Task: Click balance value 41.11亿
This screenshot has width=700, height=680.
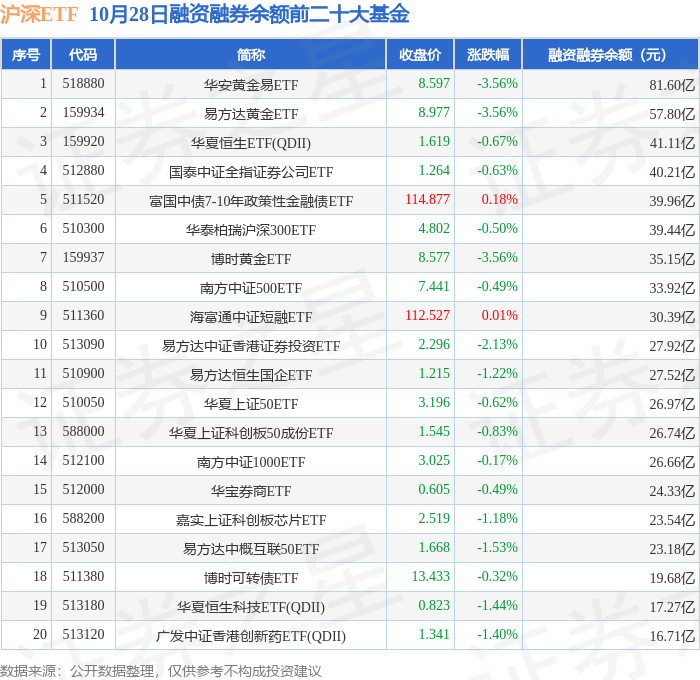Action: click(672, 143)
